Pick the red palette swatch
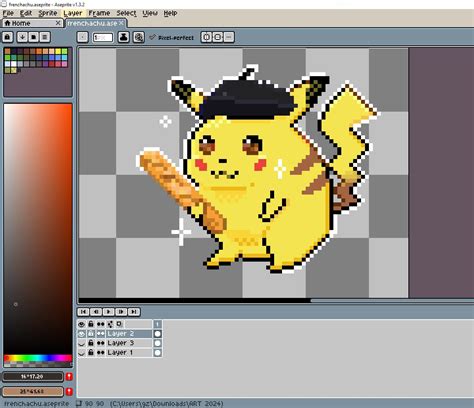 (x=51, y=64)
